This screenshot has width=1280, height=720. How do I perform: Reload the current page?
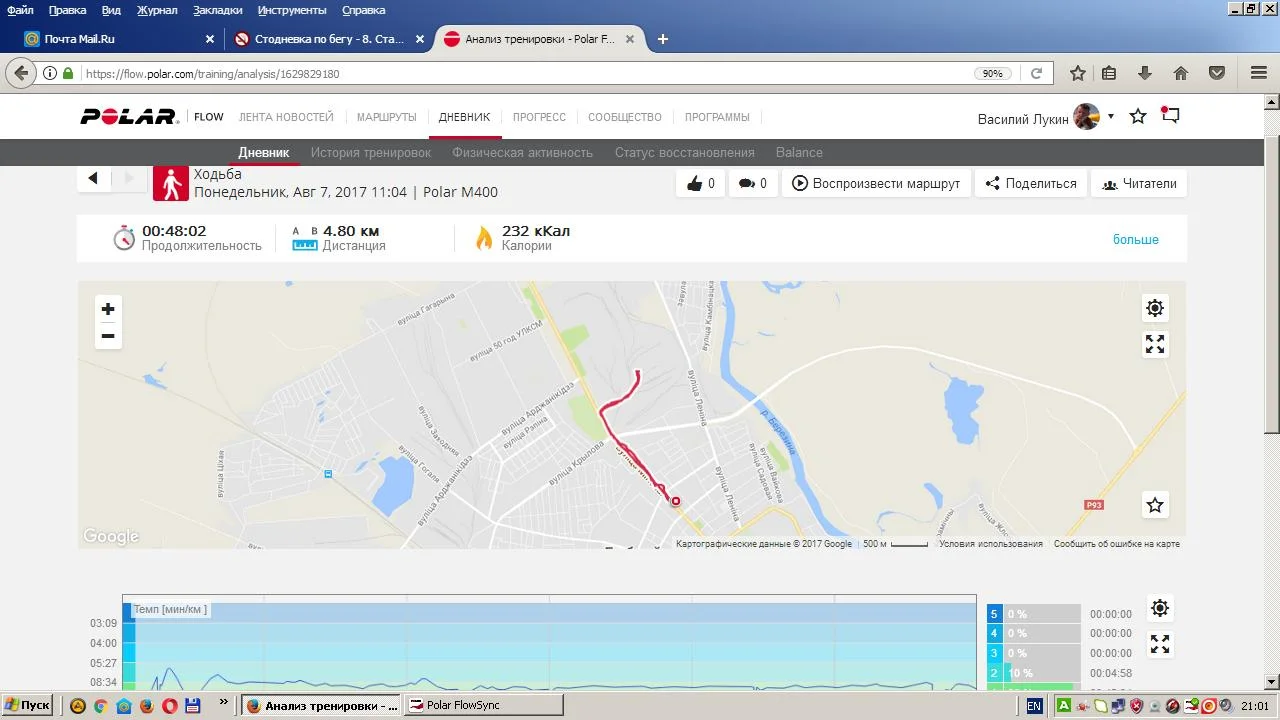[1037, 73]
